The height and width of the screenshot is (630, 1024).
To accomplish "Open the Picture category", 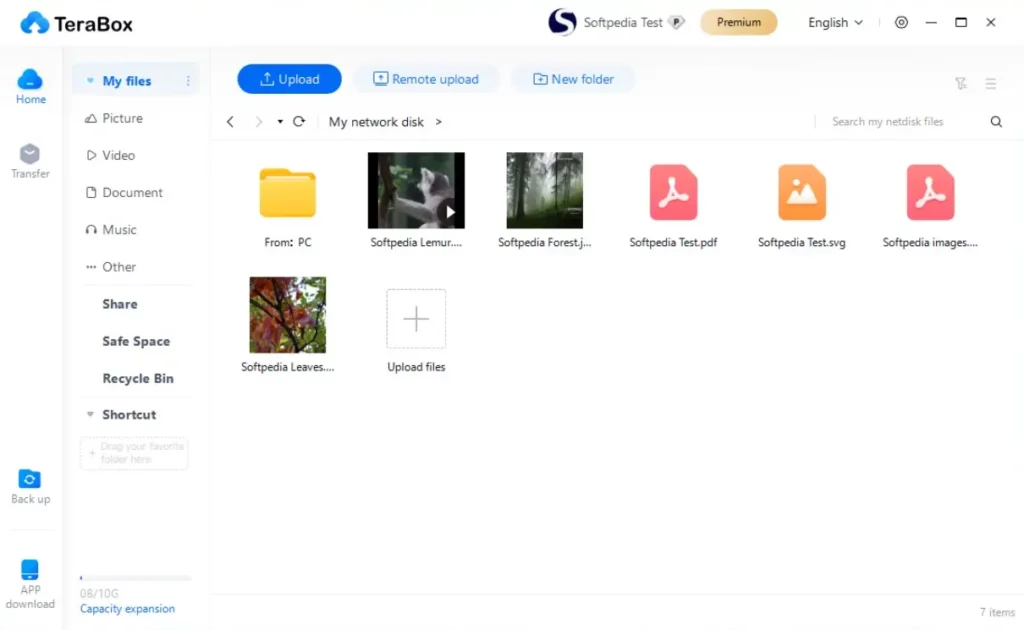I will pyautogui.click(x=120, y=118).
